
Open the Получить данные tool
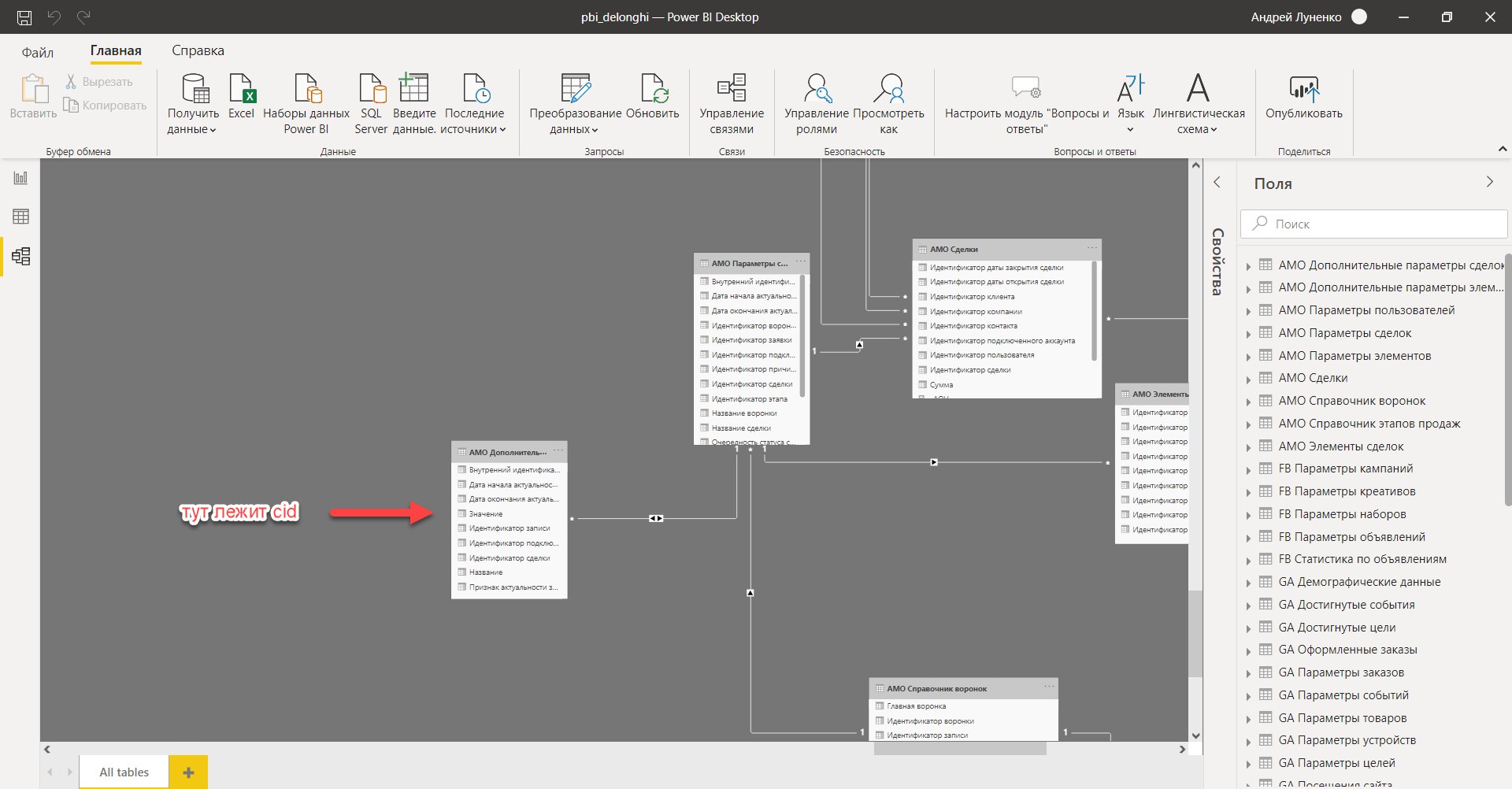click(193, 103)
